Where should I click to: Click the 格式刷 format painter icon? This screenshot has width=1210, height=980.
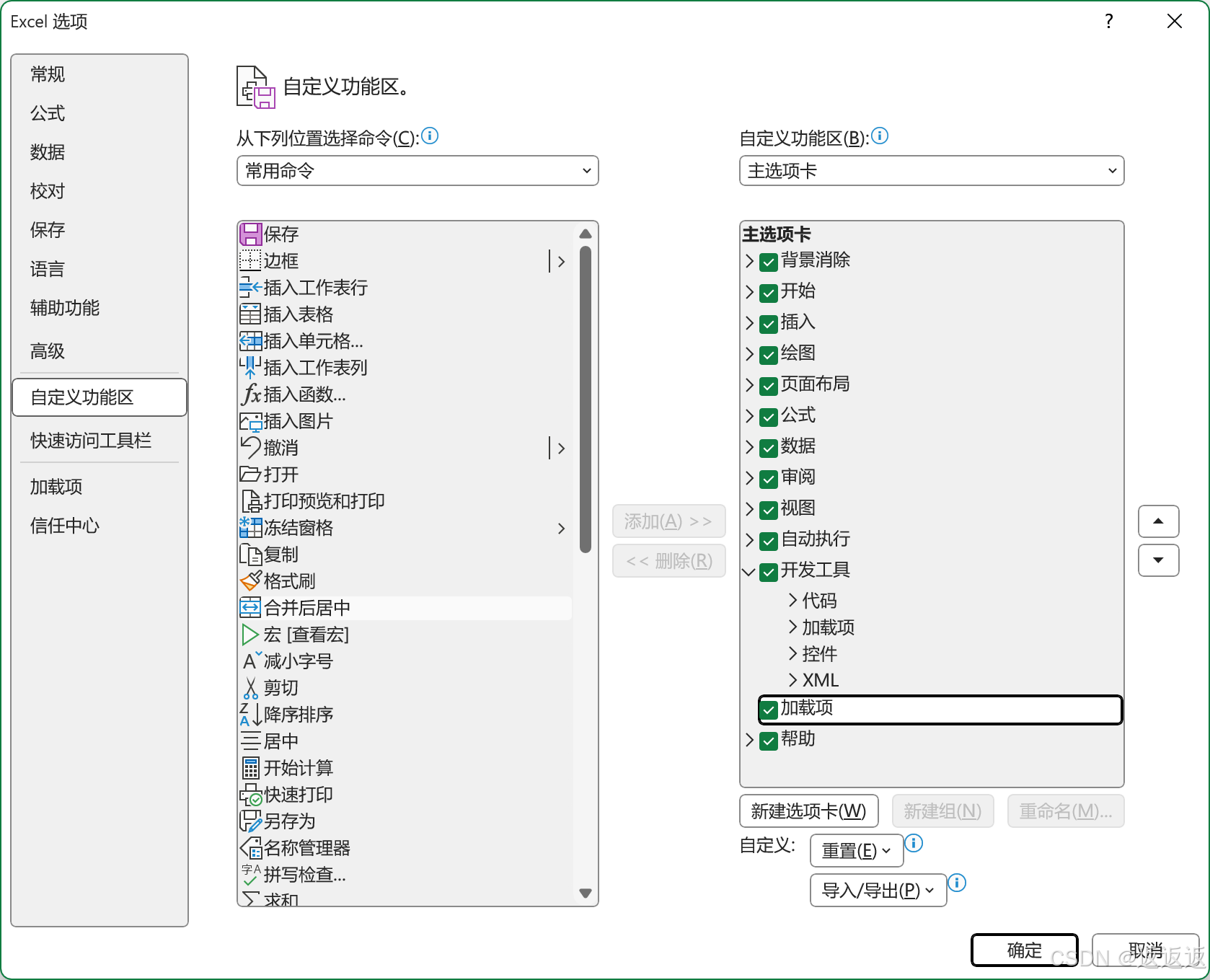250,581
